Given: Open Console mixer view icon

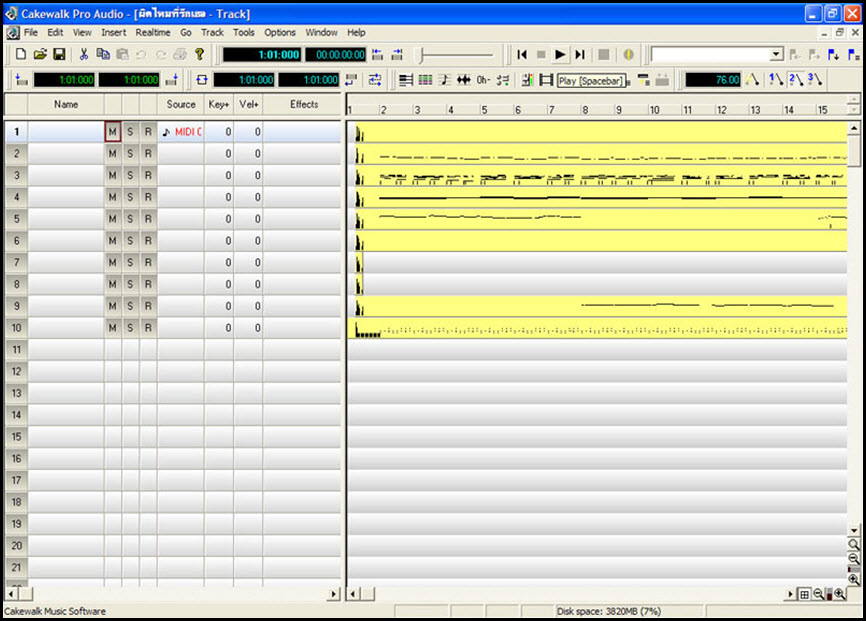Looking at the screenshot, I should click(527, 80).
